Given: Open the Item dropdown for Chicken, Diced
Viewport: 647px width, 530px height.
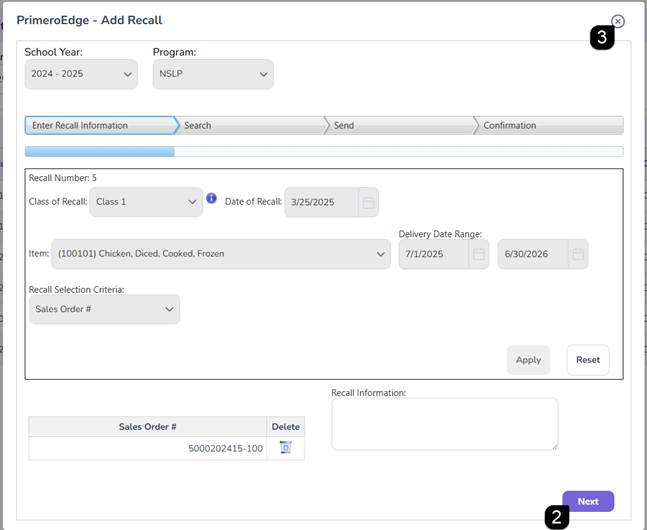Looking at the screenshot, I should click(221, 254).
